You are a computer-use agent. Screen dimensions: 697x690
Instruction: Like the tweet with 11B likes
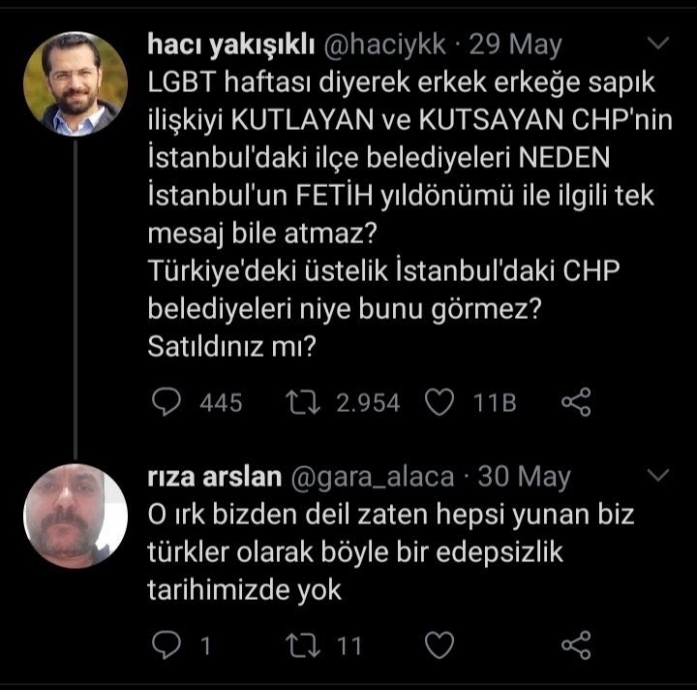439,403
